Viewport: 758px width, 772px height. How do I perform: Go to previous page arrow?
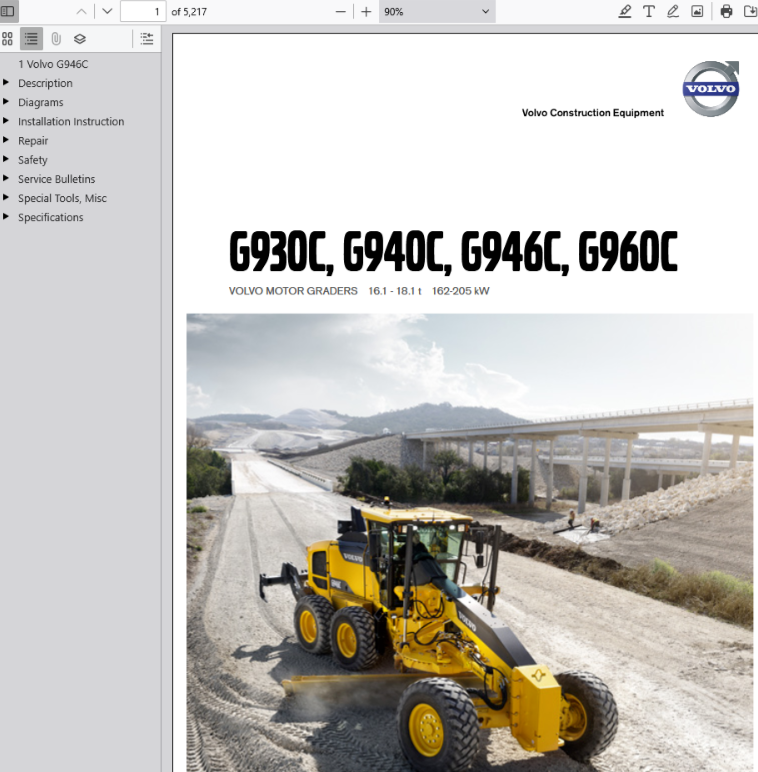coord(82,11)
